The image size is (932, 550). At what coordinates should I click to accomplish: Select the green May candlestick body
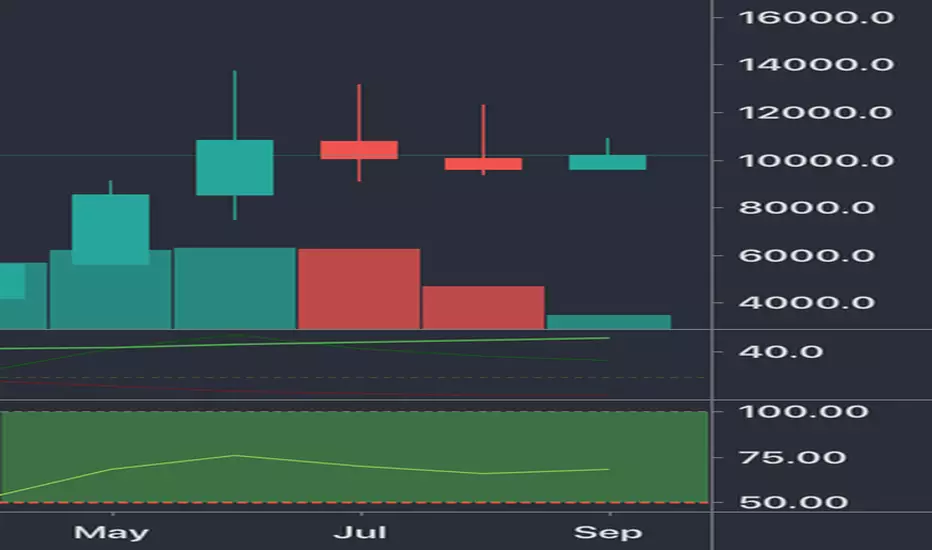[x=111, y=230]
